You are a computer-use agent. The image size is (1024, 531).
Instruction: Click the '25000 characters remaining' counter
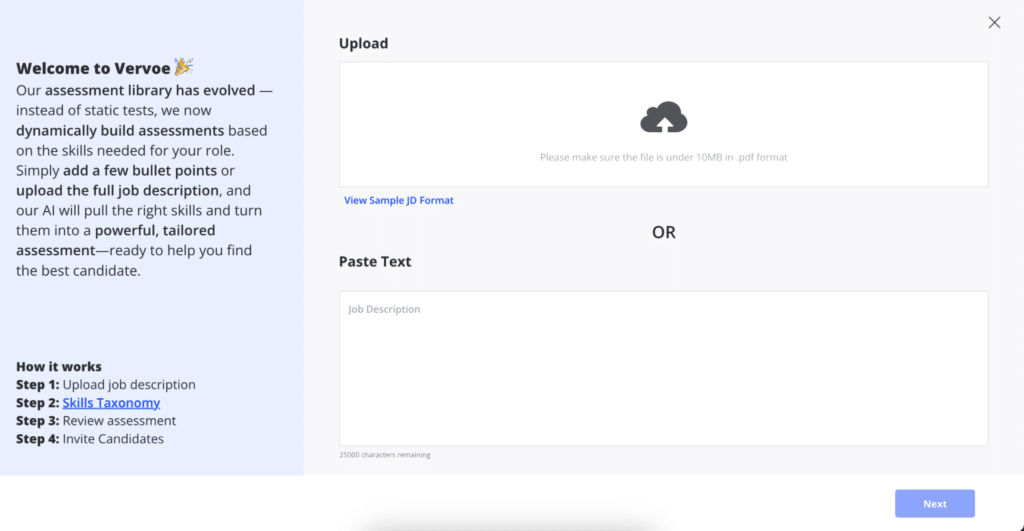385,455
